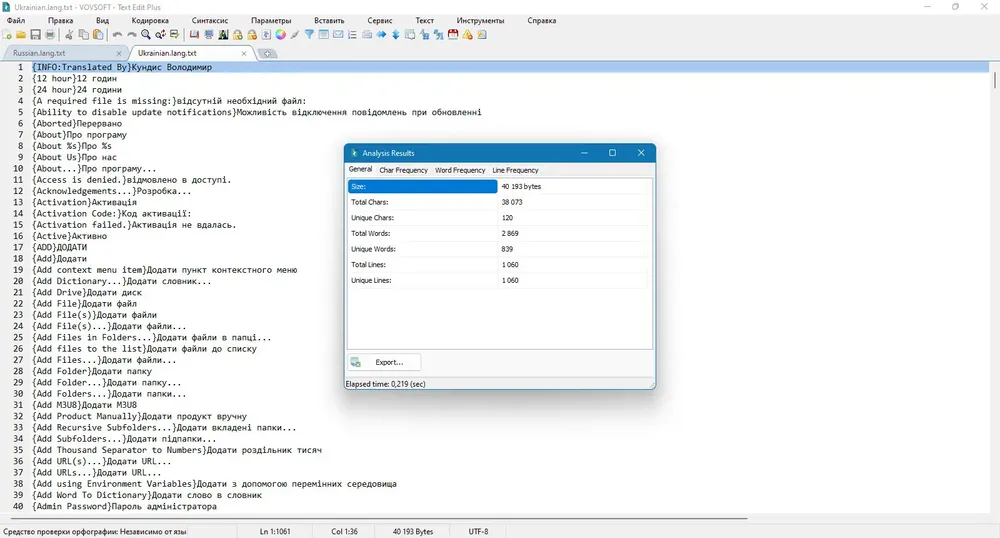The image size is (1000, 538).
Task: Click the Save file floppy icon
Action: coord(35,34)
